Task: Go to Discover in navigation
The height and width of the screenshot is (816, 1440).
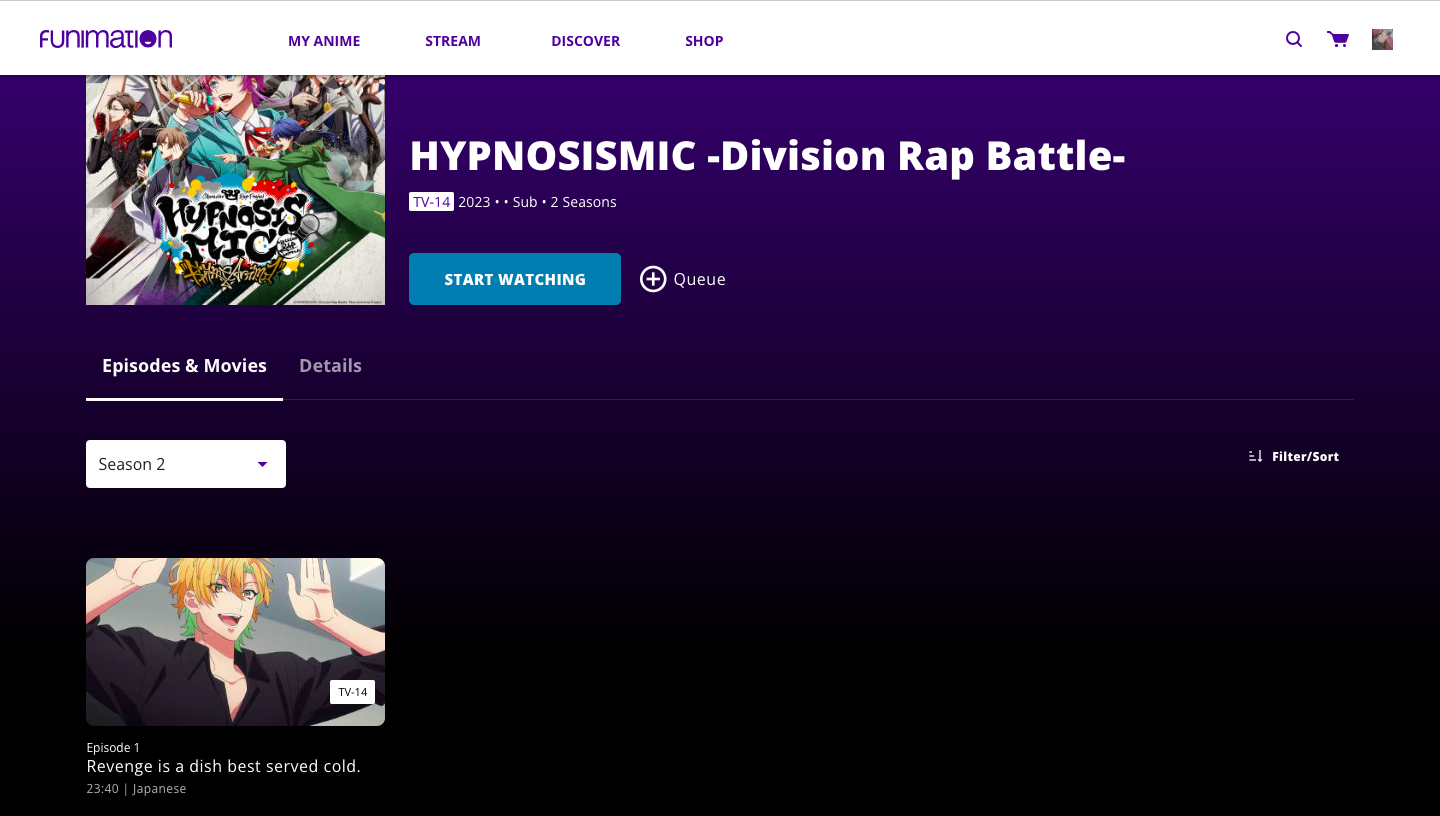Action: 585,41
